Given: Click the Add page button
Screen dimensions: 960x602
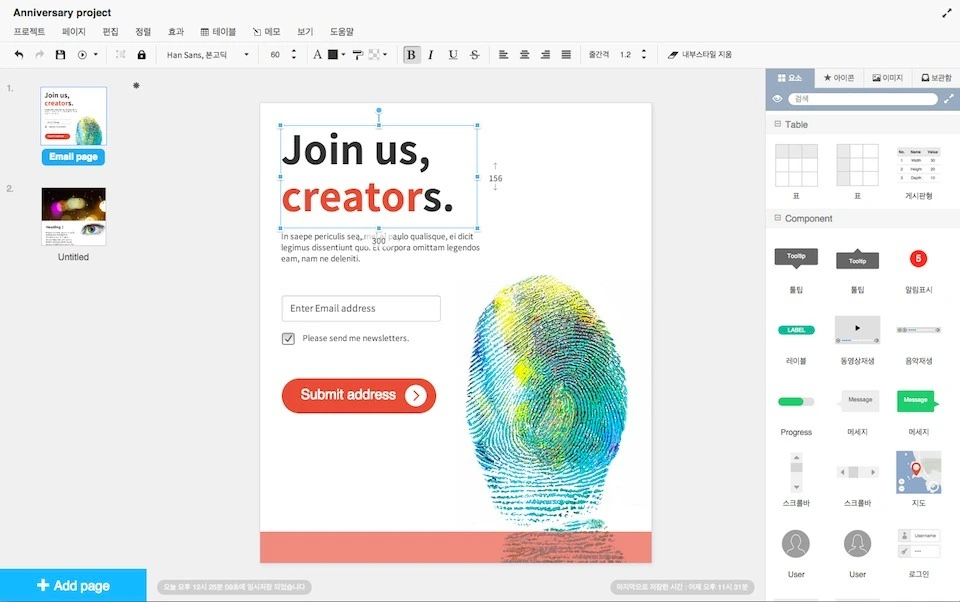Looking at the screenshot, I should 73,585.
